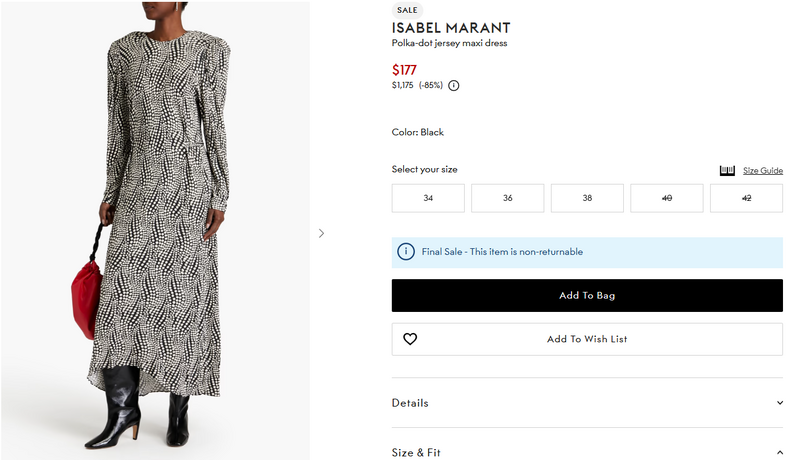Choose size 38

[587, 198]
